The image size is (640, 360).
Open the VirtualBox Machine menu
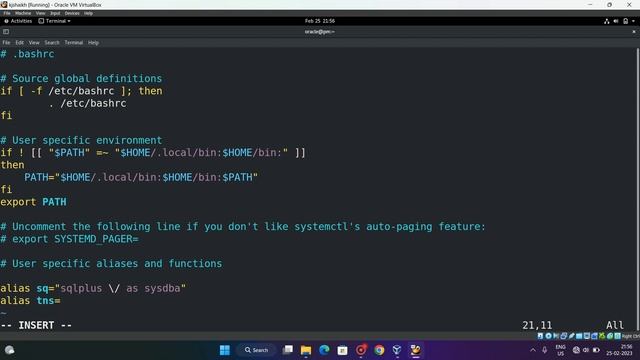23,13
